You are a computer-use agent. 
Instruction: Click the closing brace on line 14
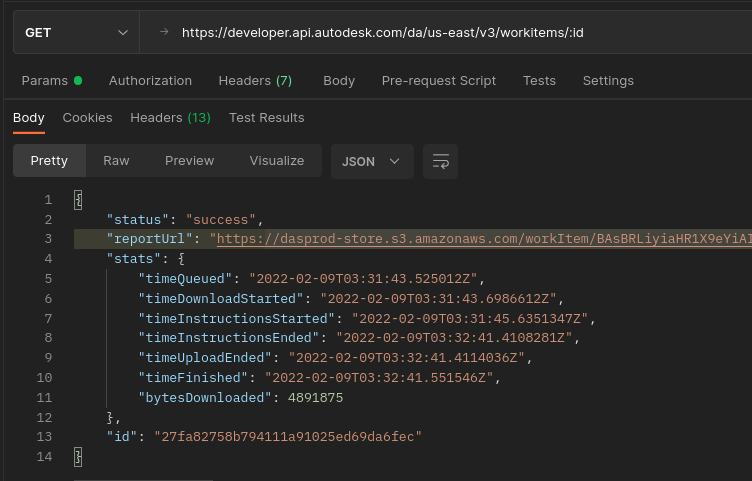pos(78,457)
